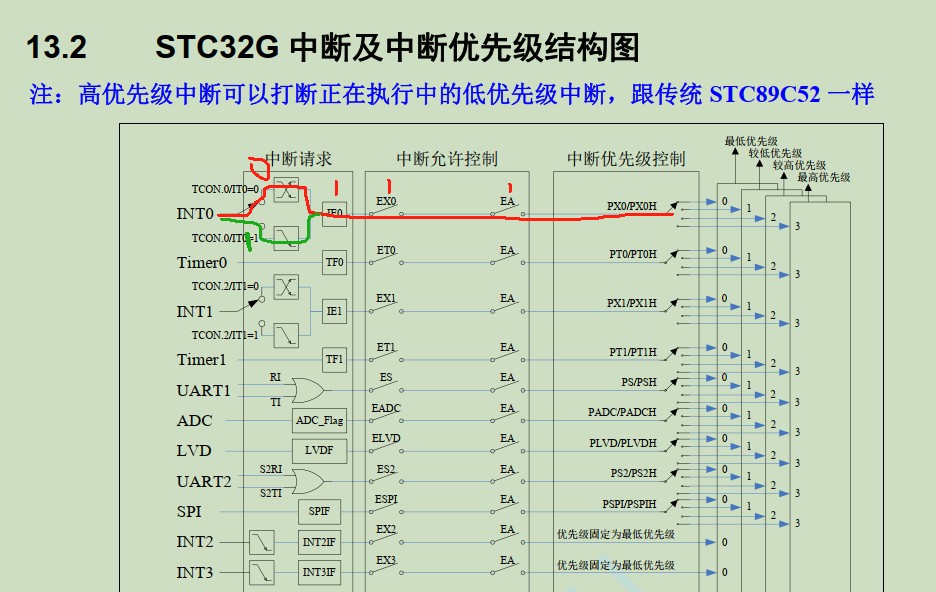Image resolution: width=936 pixels, height=592 pixels.
Task: Click the INT1 both-edge trigger symbol box
Action: pyautogui.click(x=286, y=287)
